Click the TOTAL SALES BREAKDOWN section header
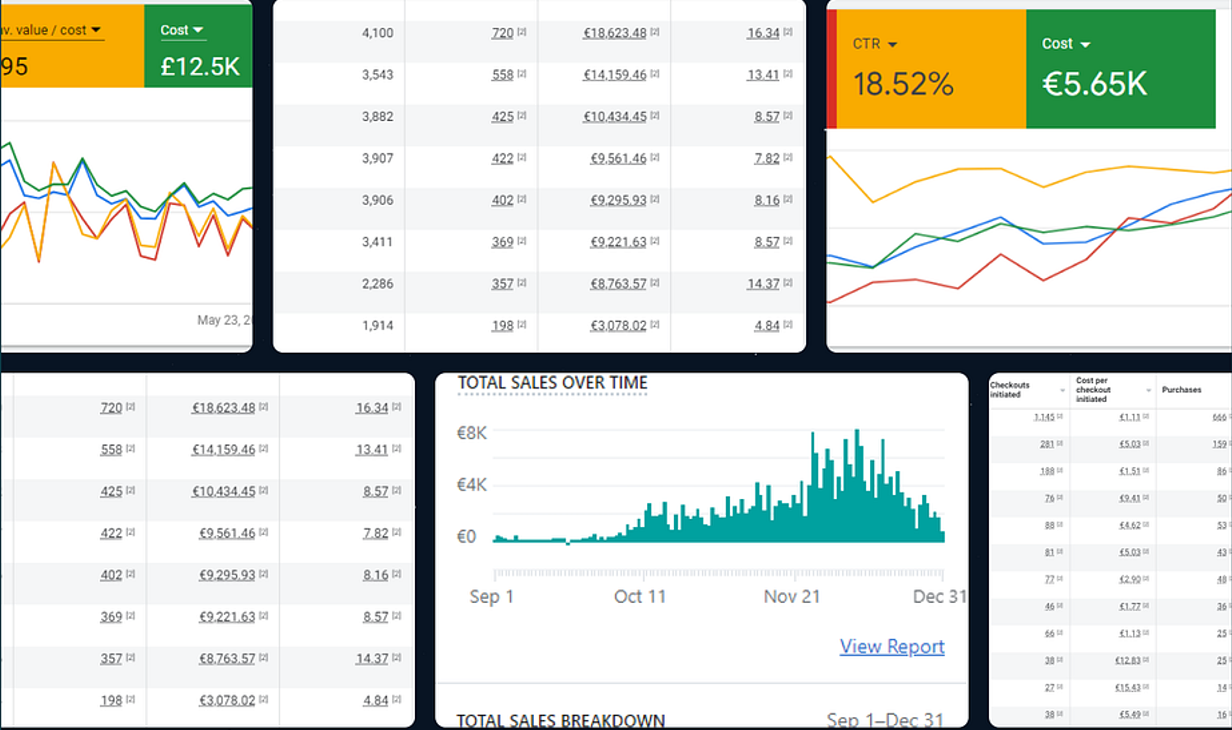The image size is (1232, 730). tap(560, 720)
